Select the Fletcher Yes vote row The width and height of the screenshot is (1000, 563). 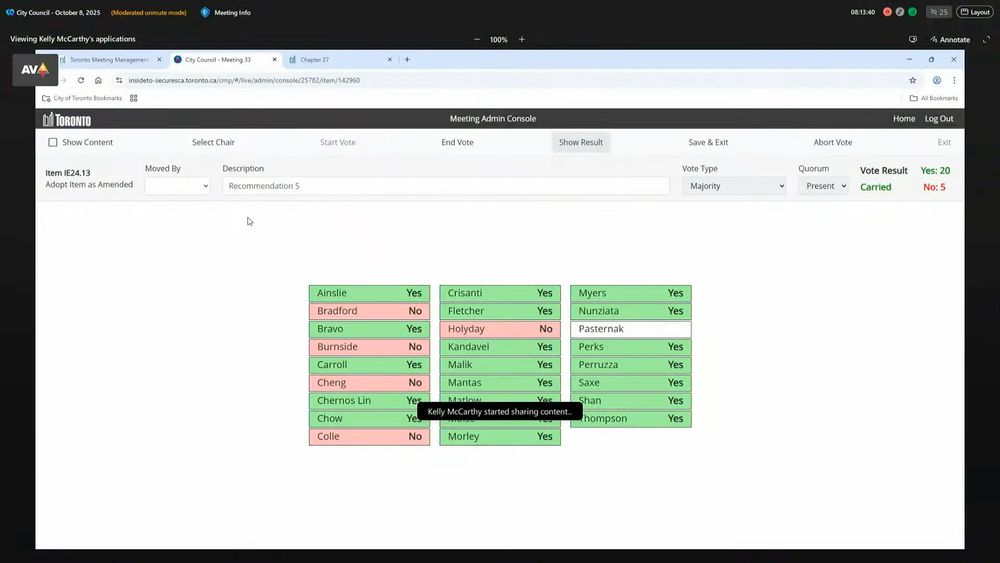point(500,311)
